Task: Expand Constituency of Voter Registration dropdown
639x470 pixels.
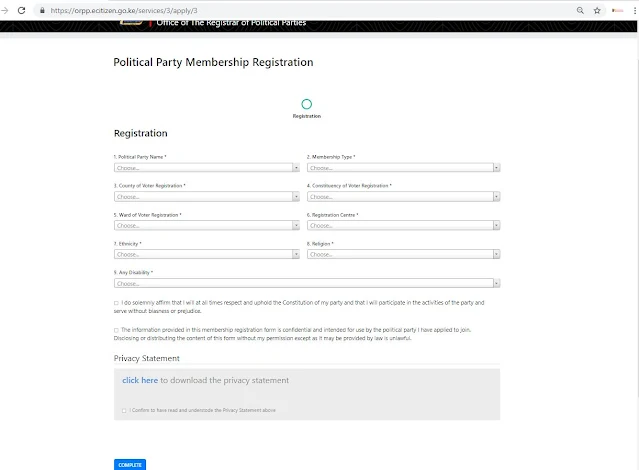Action: [x=403, y=196]
